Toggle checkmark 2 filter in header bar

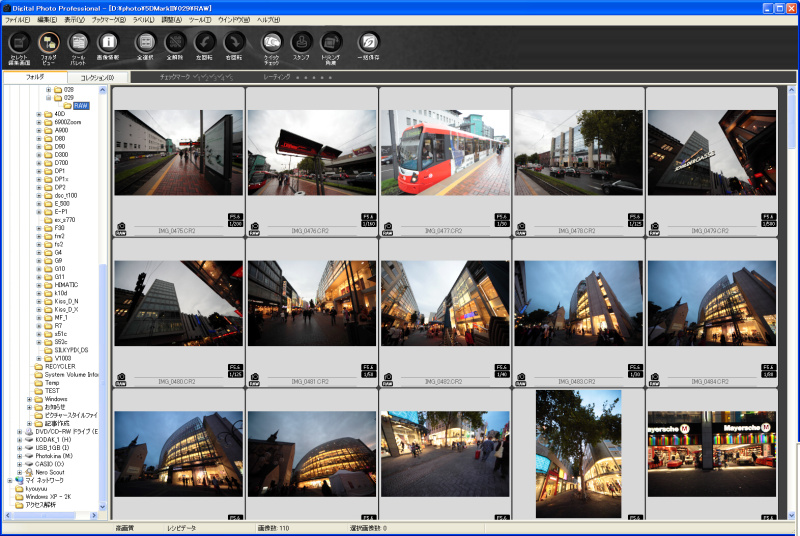tap(204, 78)
